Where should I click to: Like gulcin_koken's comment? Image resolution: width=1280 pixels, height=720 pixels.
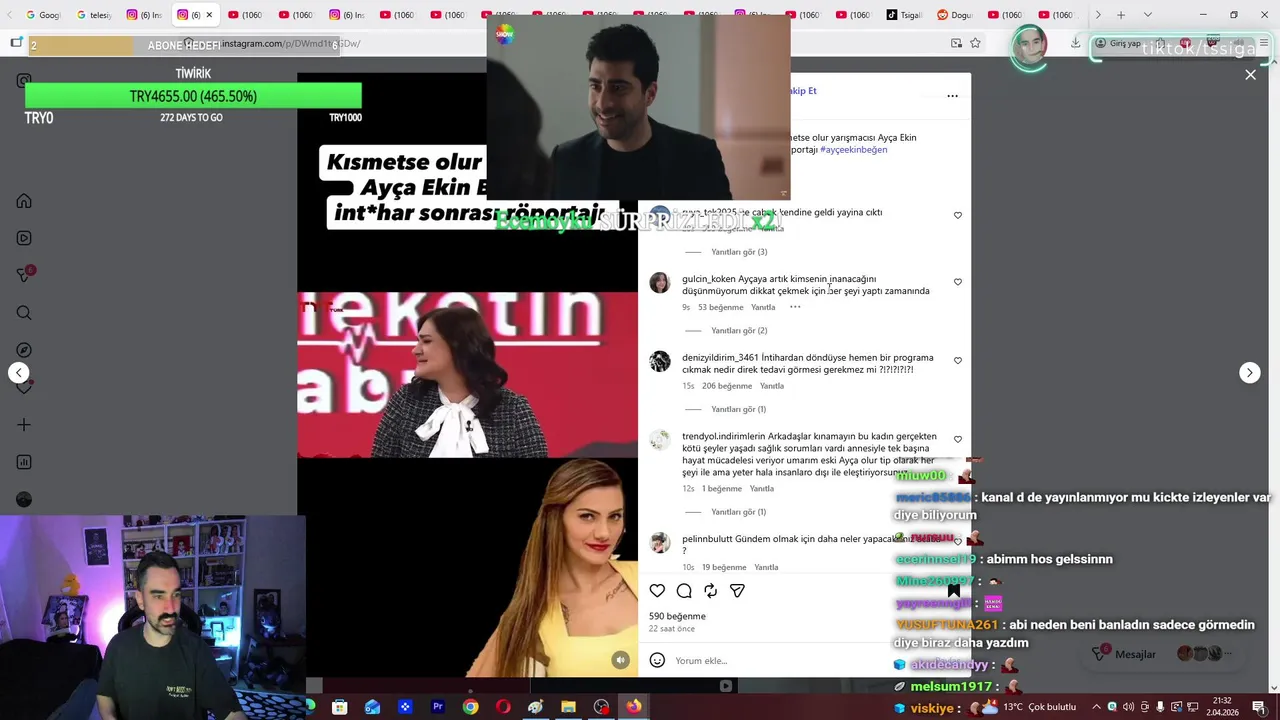pos(957,282)
